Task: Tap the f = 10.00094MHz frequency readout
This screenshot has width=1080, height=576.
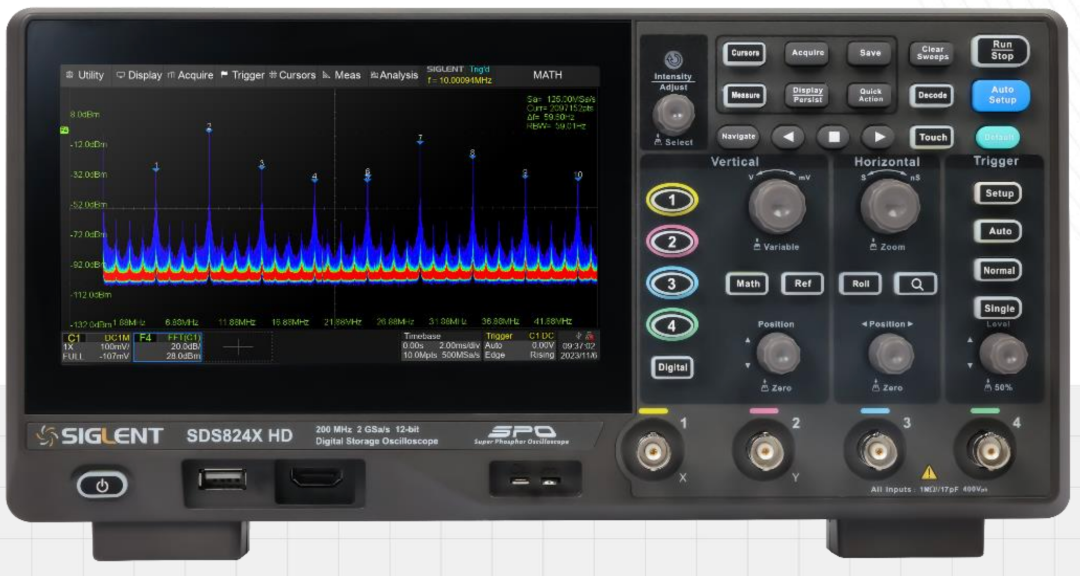Action: point(459,81)
